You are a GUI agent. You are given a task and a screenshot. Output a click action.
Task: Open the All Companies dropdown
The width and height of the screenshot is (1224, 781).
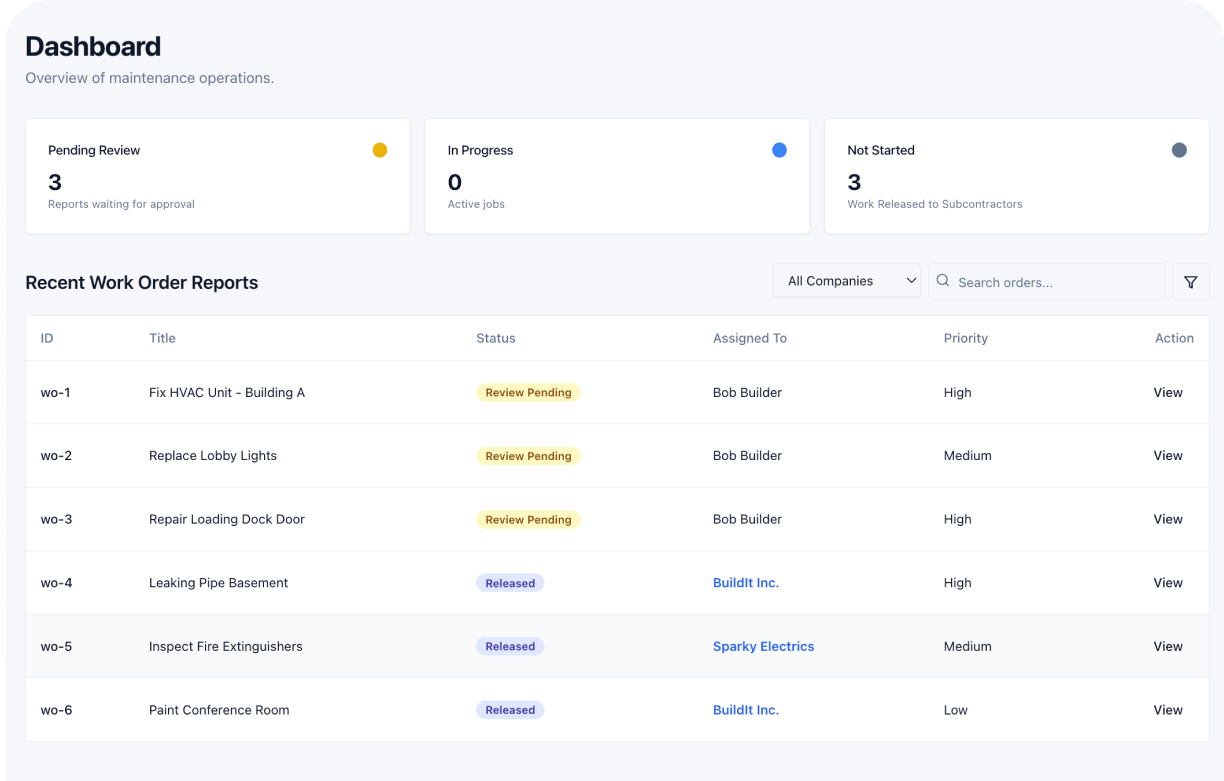[847, 281]
